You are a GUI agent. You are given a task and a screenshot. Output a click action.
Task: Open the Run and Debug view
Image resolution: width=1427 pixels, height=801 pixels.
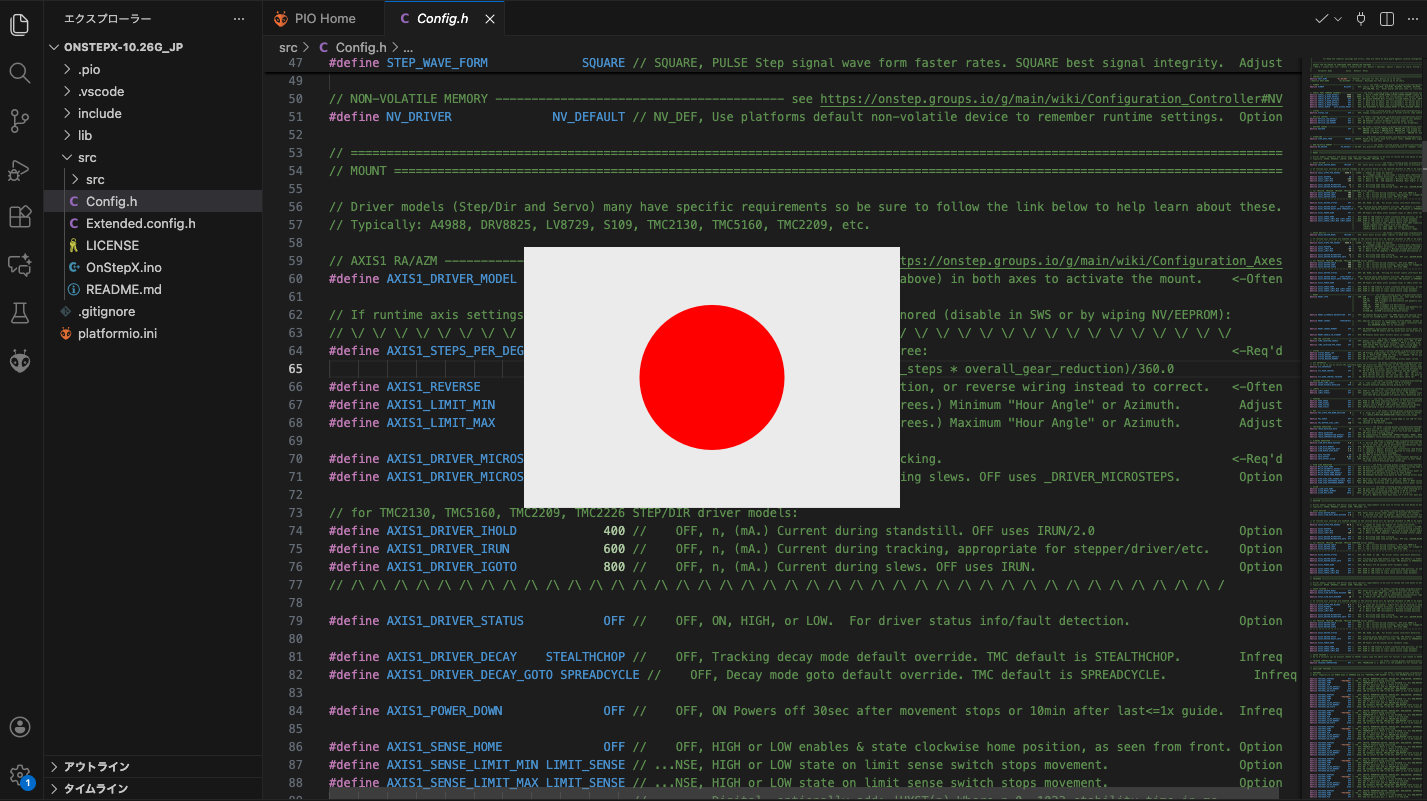click(20, 170)
